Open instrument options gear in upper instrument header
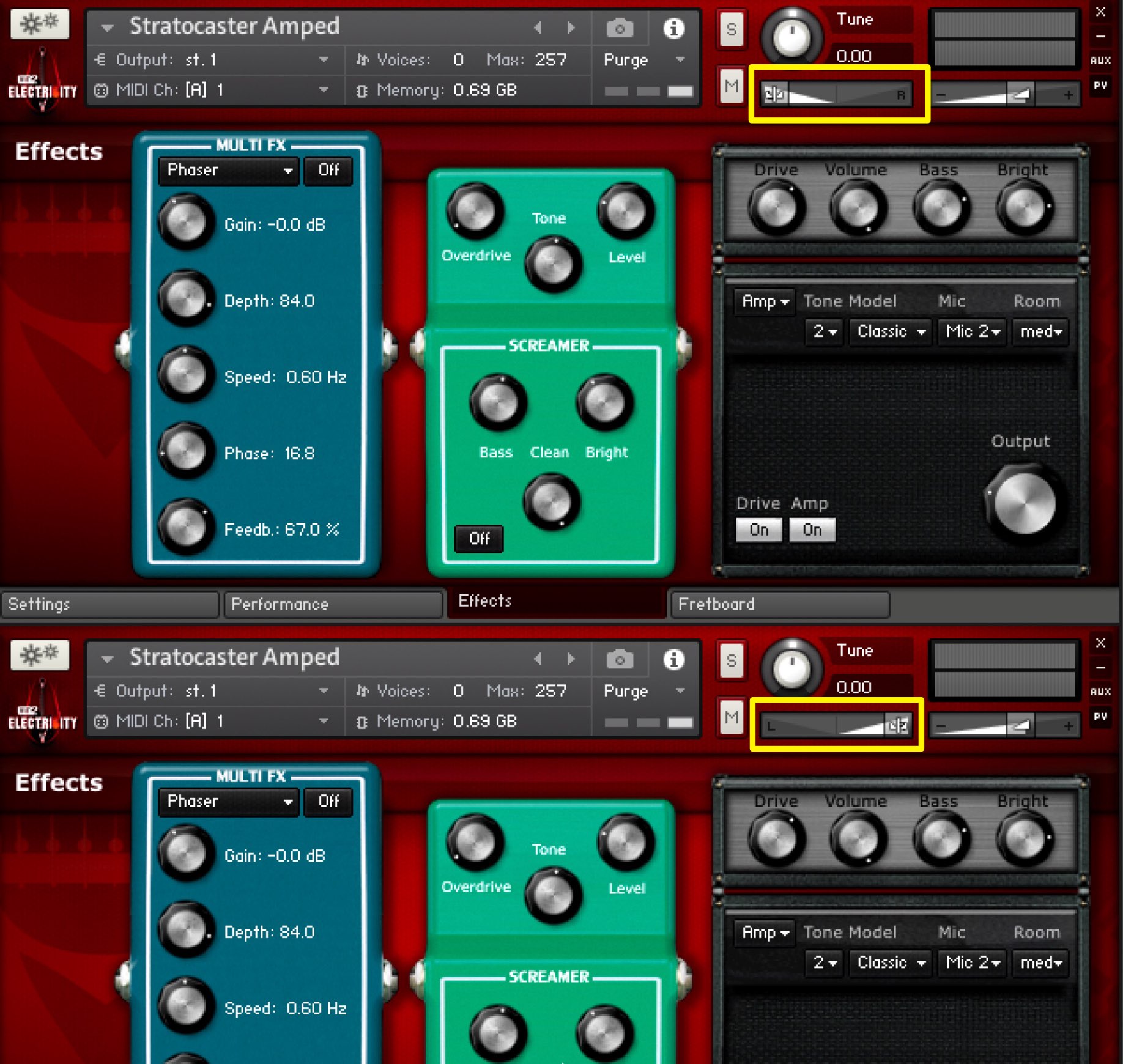1123x1064 pixels. pos(40,24)
